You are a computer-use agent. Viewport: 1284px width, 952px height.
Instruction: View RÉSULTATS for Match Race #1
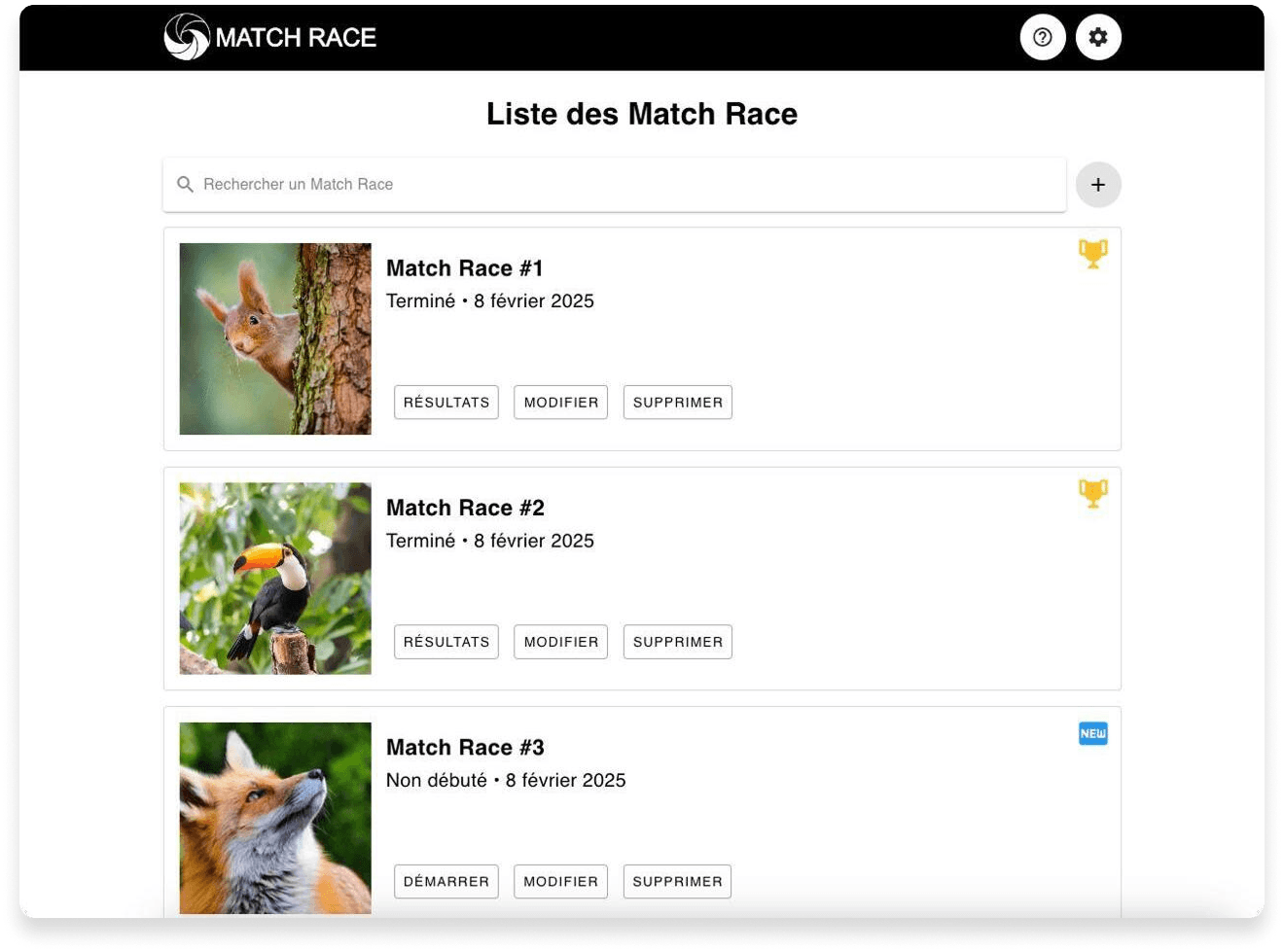coord(446,402)
